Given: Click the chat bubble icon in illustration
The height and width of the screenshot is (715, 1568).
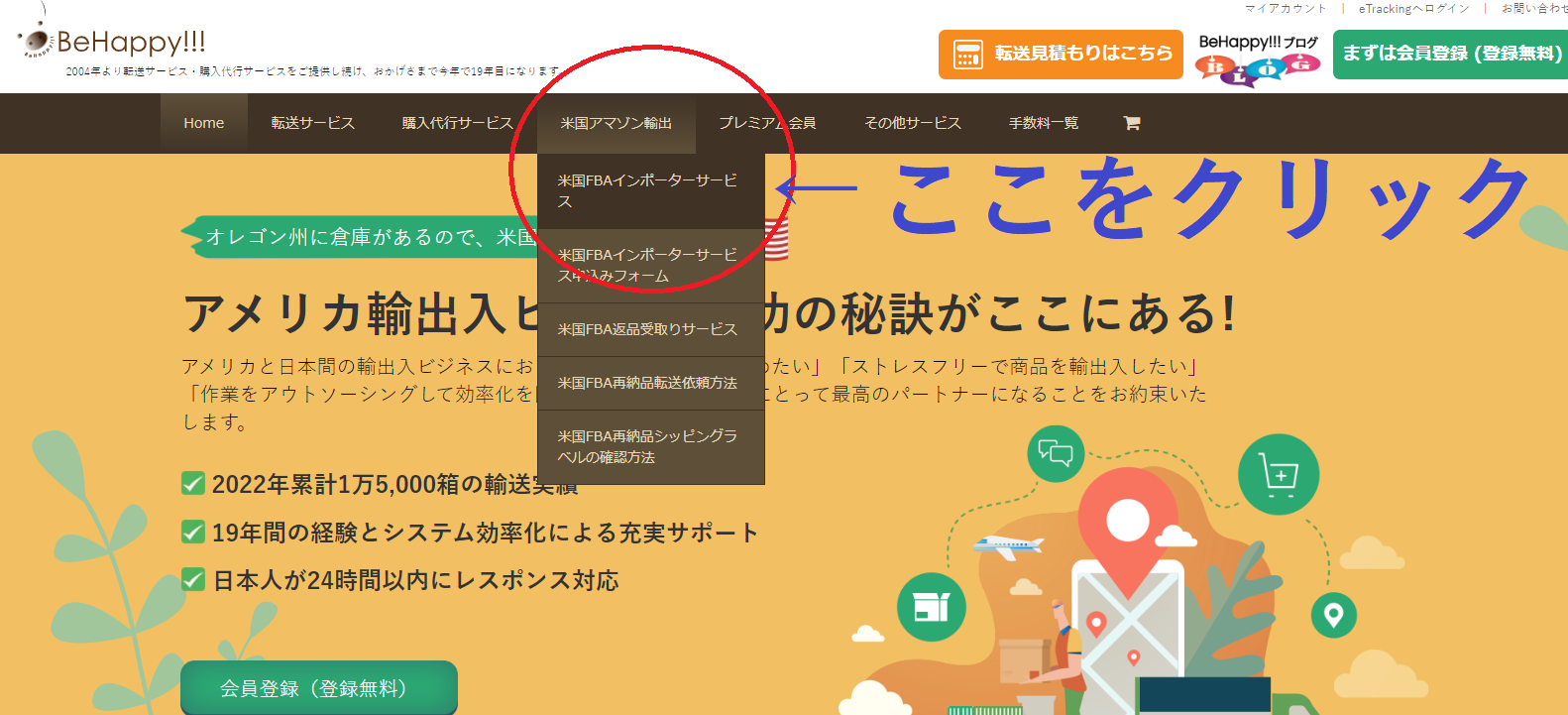Looking at the screenshot, I should coord(1056,453).
